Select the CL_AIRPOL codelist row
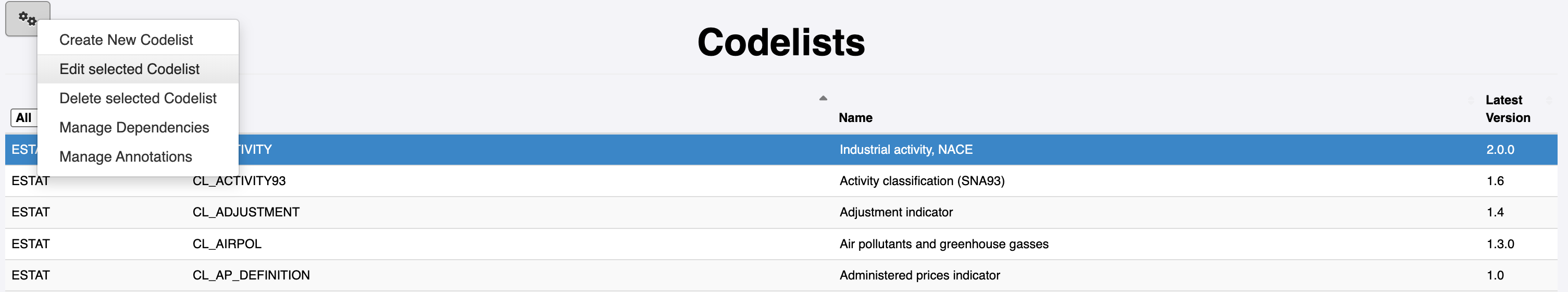Viewport: 1568px width, 292px height. coord(781,244)
